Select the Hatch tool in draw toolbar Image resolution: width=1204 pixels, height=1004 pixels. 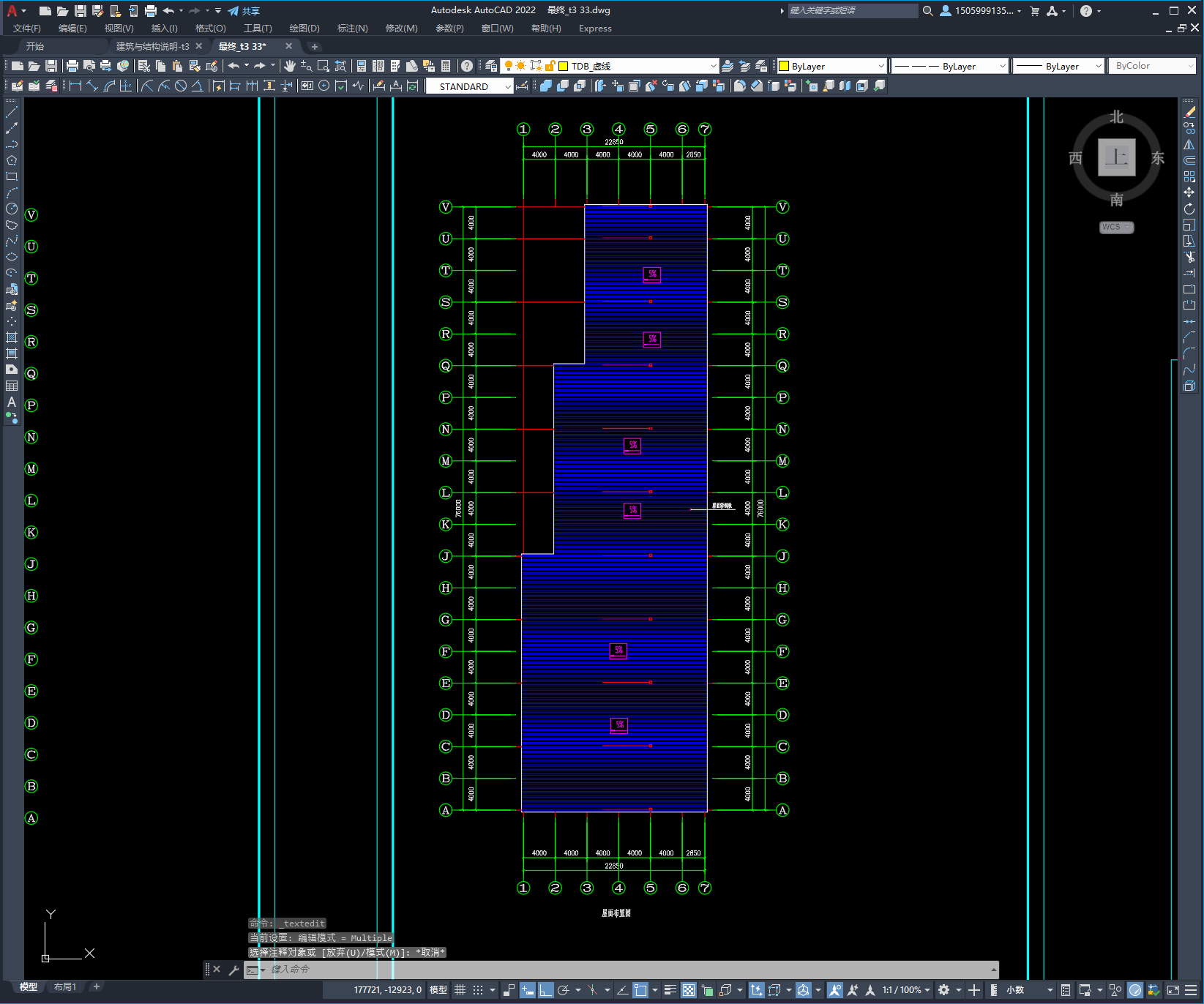12,337
